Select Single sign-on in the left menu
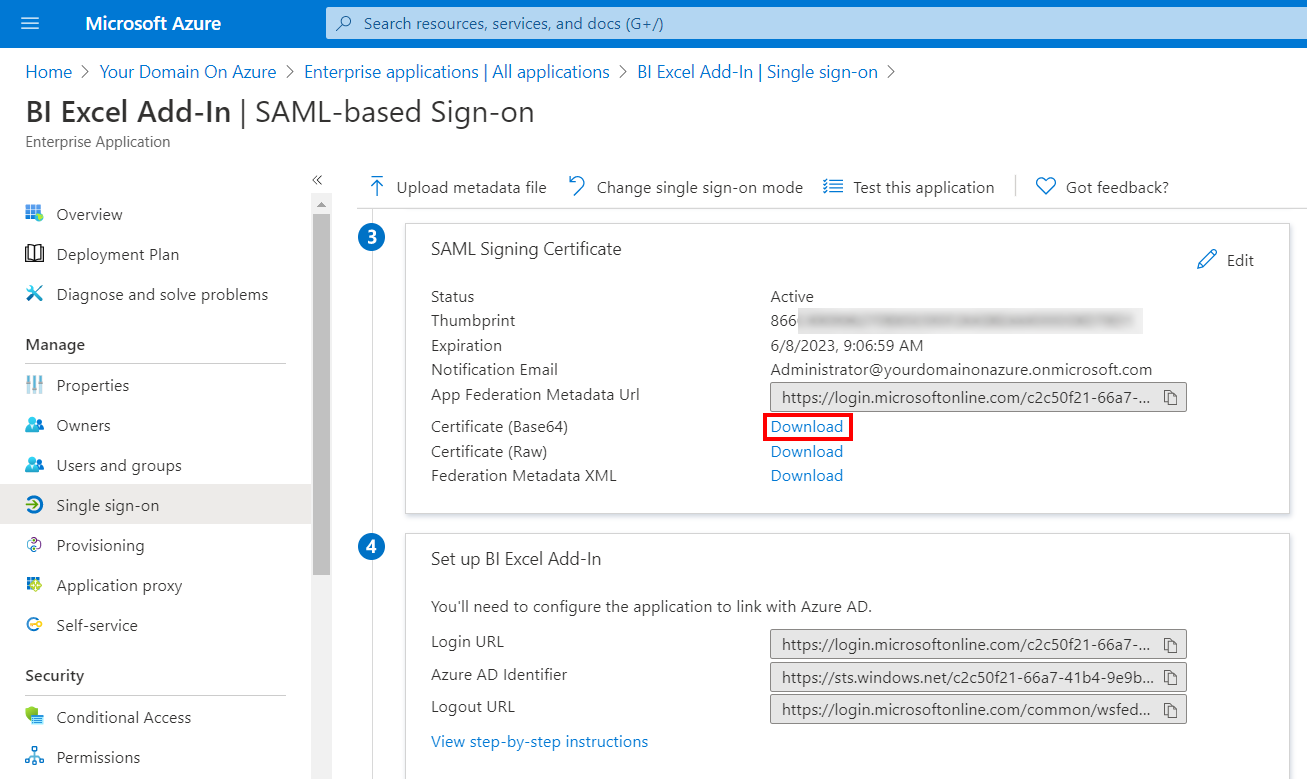Screen dimensions: 1307x779 point(156,505)
